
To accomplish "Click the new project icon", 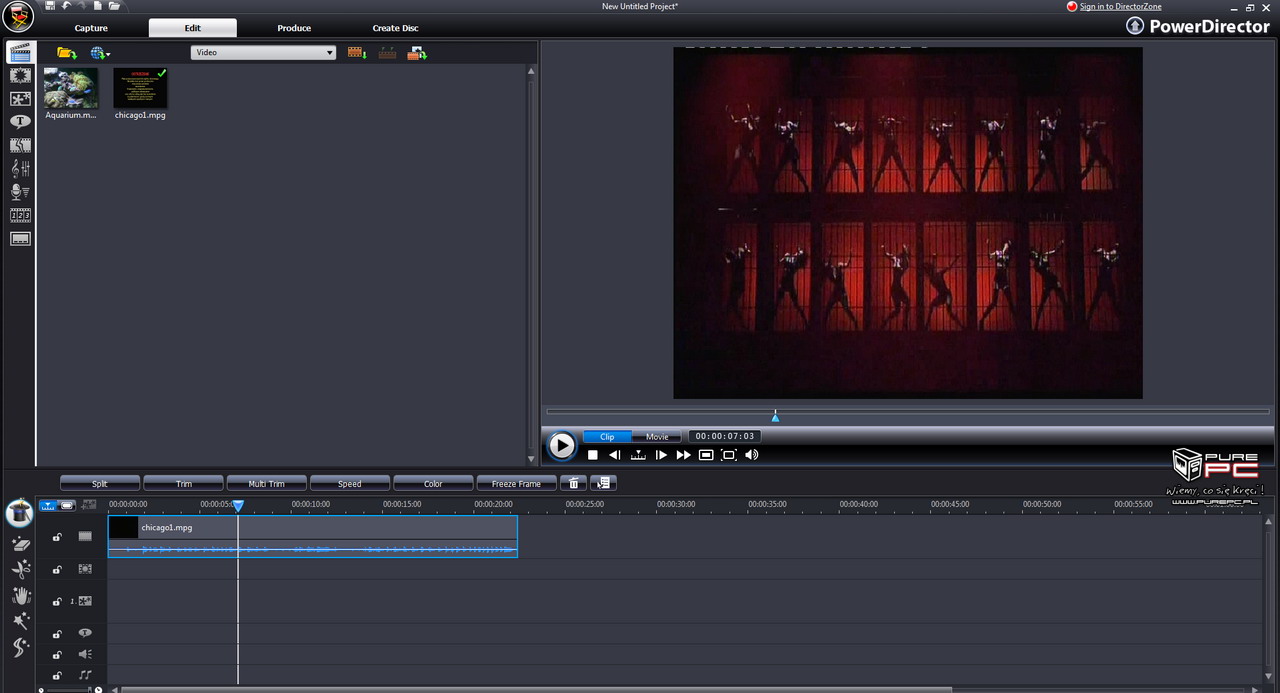I will pyautogui.click(x=98, y=6).
